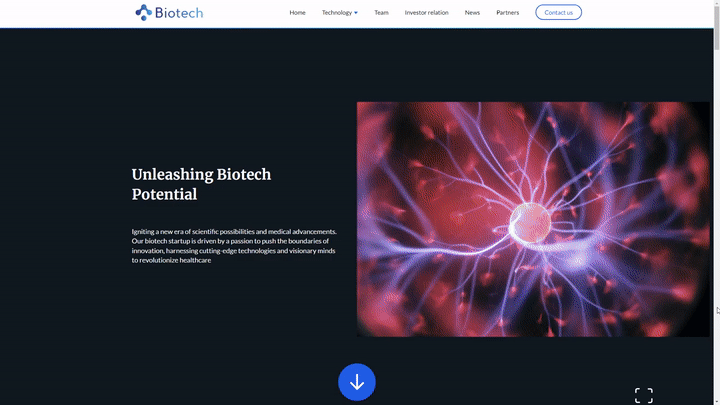The width and height of the screenshot is (720, 405).
Task: Click the neuron plasma hero image
Action: click(533, 219)
